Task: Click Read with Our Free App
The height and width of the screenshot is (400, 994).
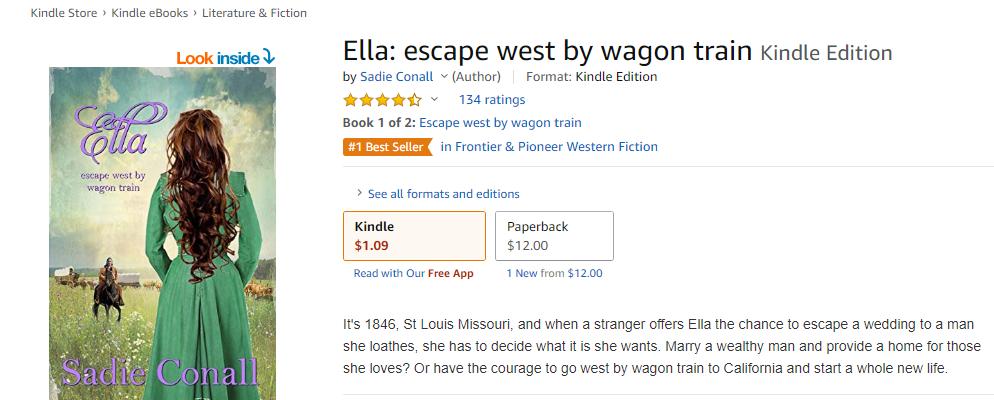Action: 413,274
